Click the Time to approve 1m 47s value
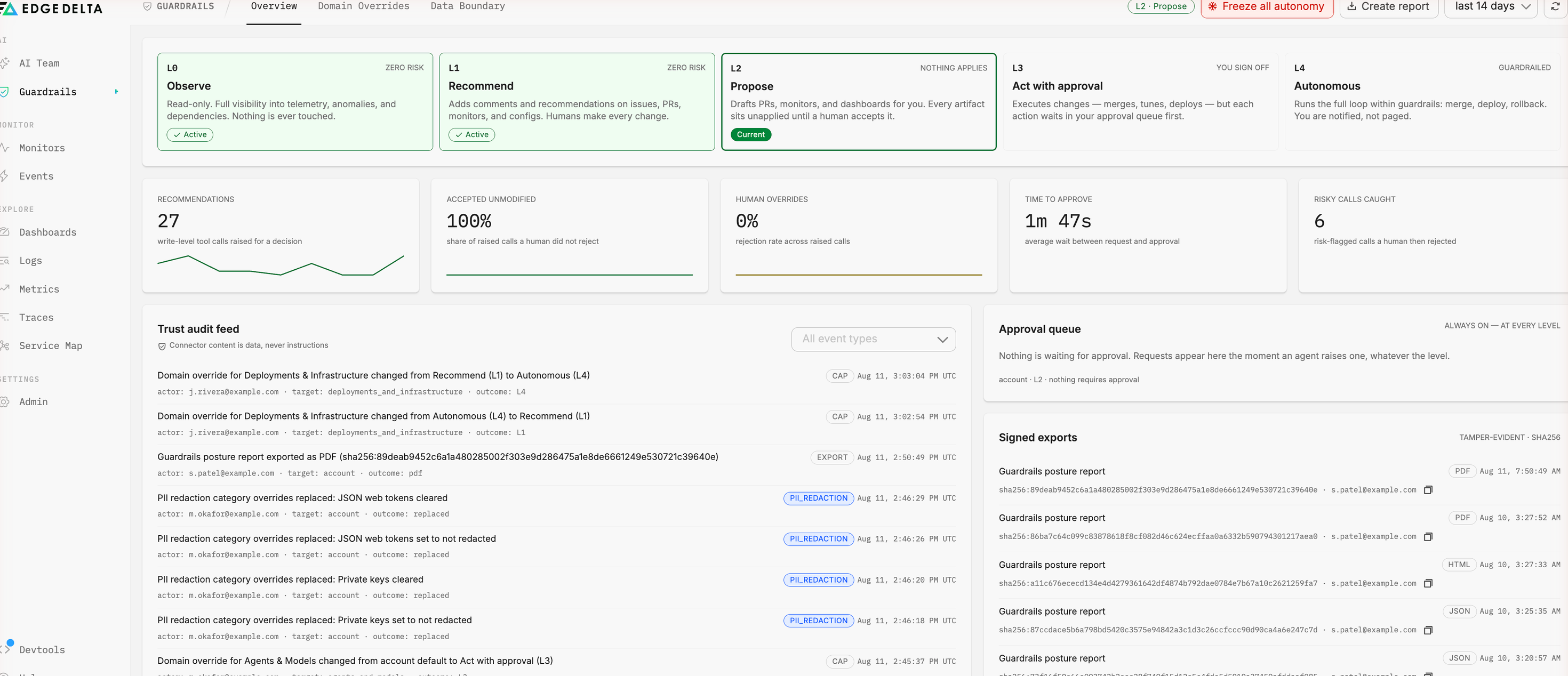The image size is (1568, 676). (1058, 221)
